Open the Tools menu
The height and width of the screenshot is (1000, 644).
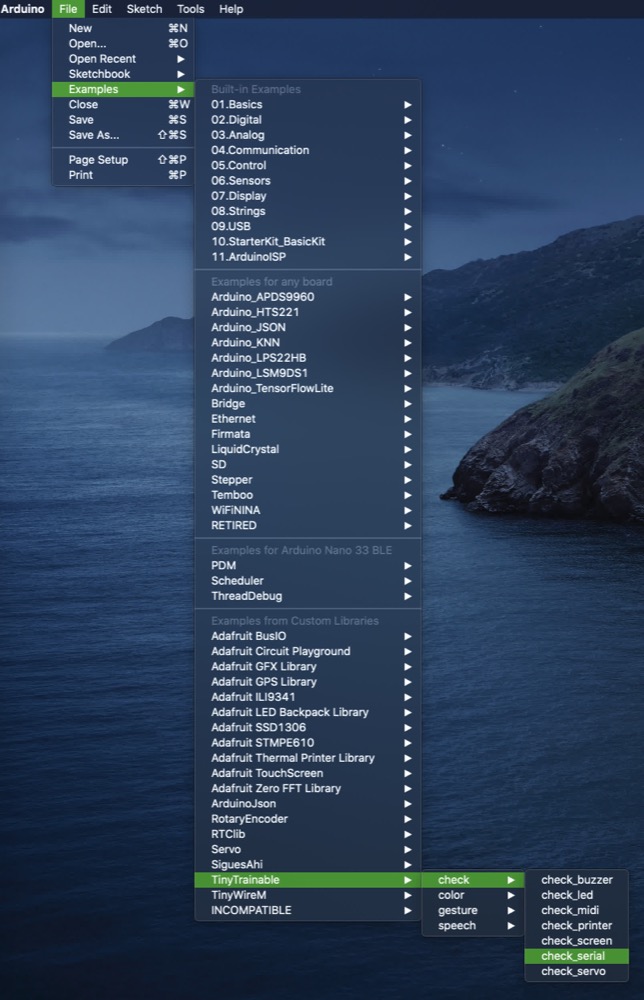tap(190, 9)
